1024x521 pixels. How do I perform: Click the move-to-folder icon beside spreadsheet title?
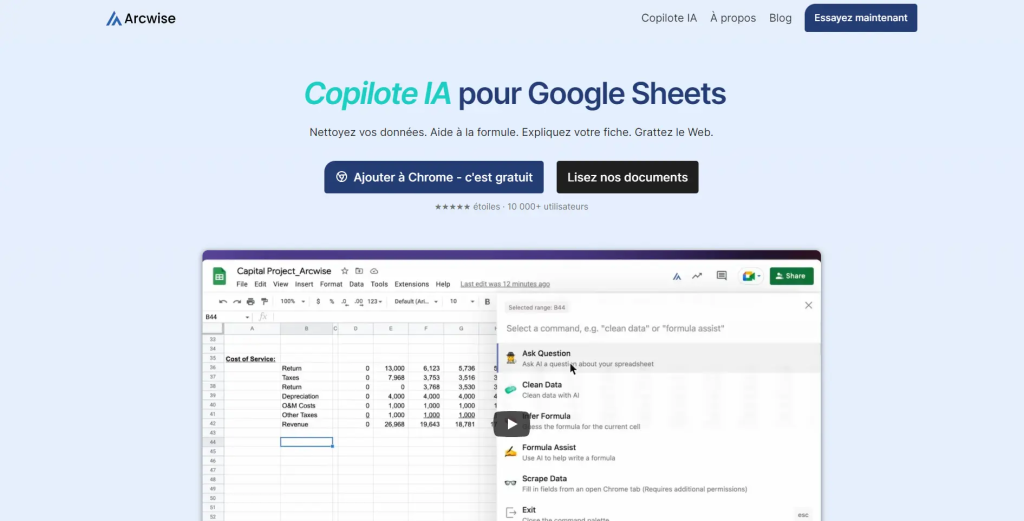tap(359, 271)
